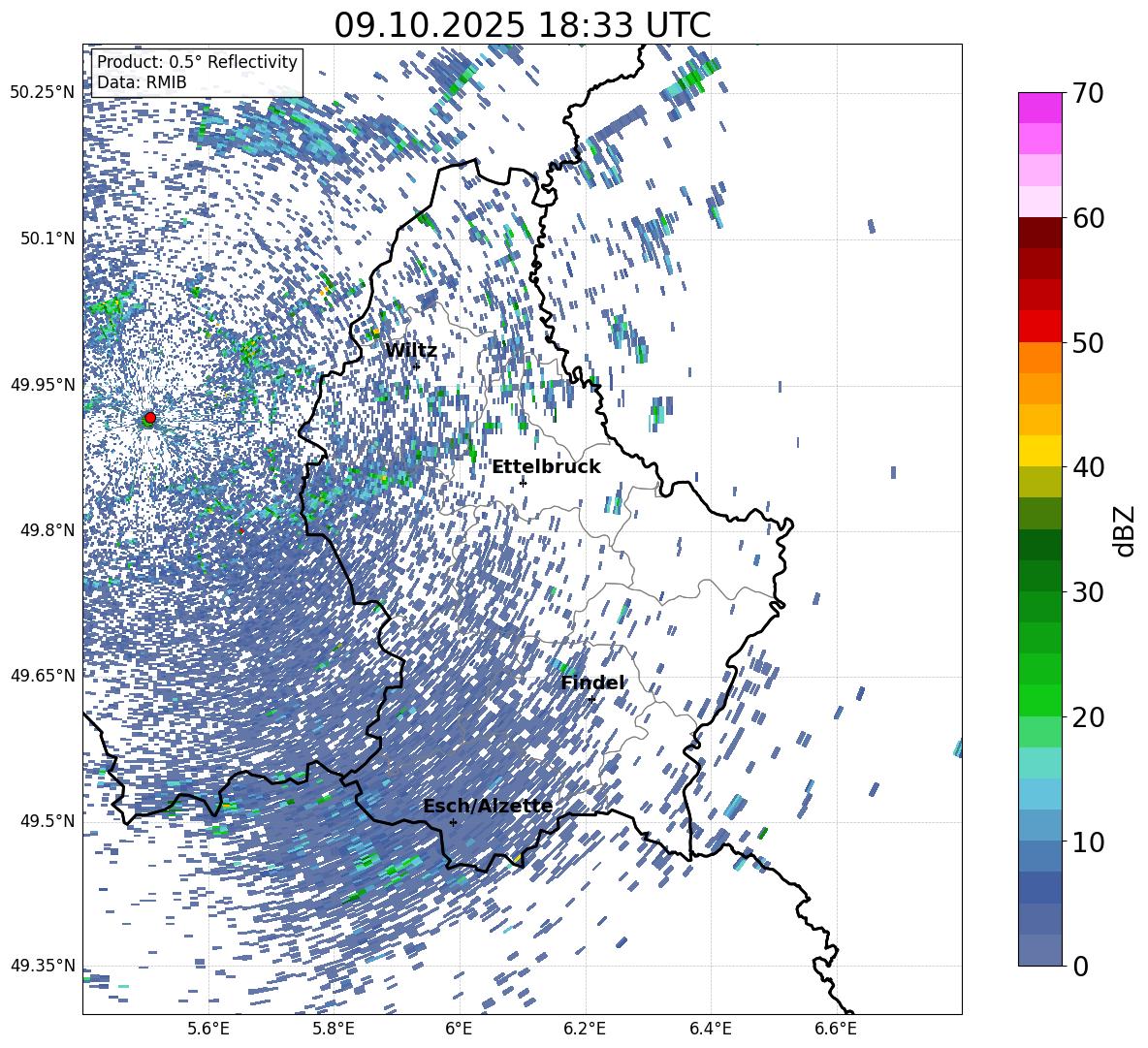Click the colorbar tick value 30
This screenshot has width=1148, height=1048.
[x=1088, y=592]
